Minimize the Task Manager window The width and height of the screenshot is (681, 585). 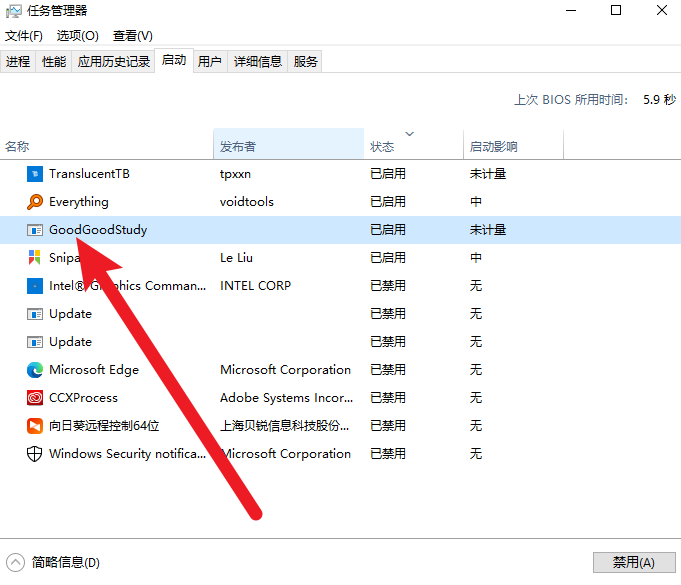[571, 10]
